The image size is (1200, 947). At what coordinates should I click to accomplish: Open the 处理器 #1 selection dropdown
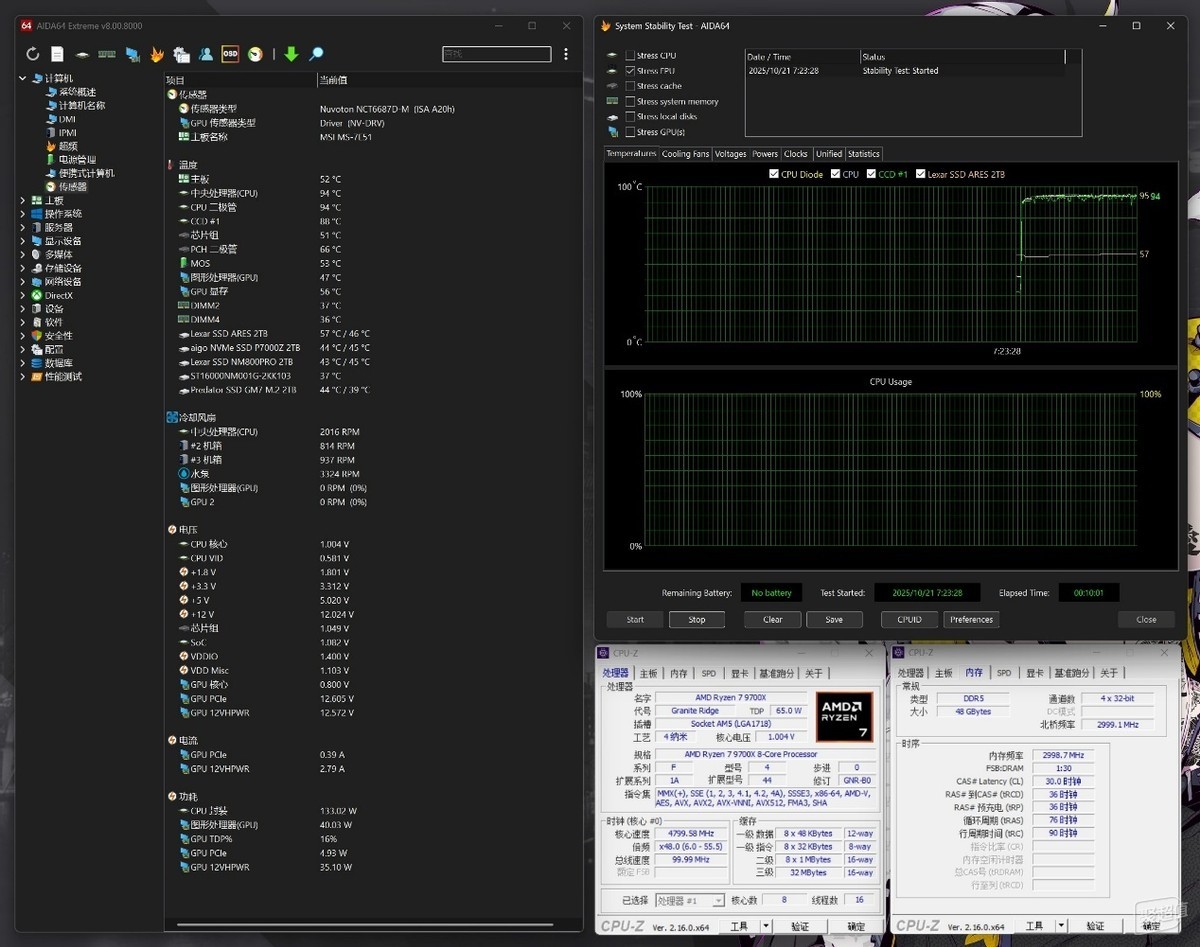[690, 901]
